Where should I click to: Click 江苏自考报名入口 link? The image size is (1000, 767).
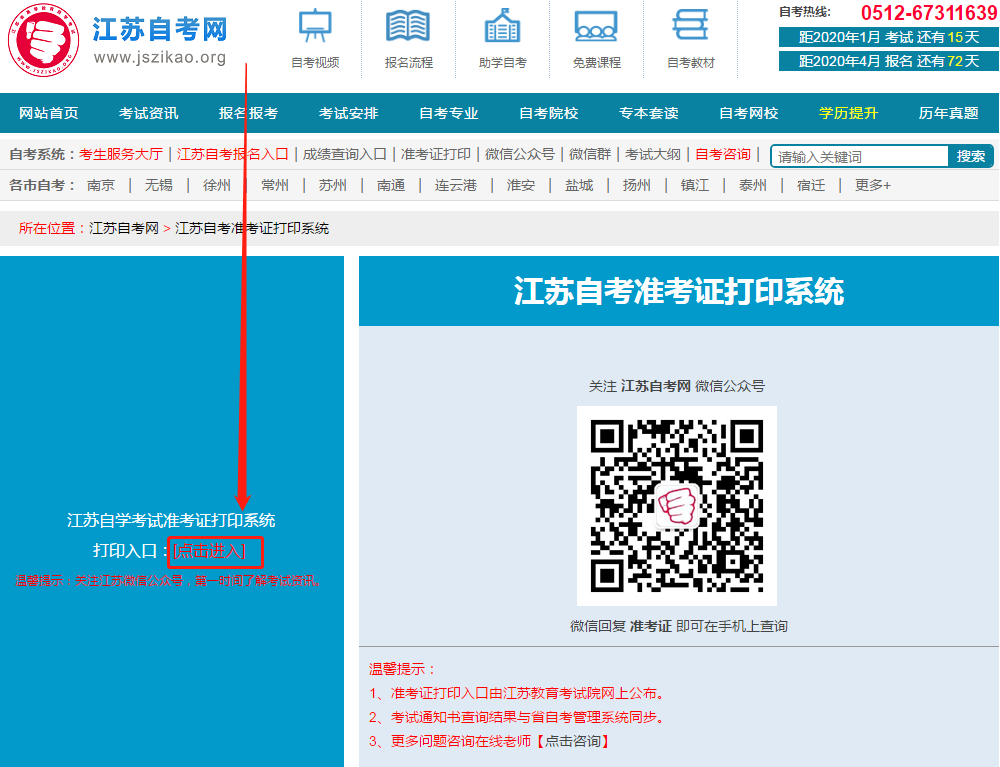coord(233,154)
